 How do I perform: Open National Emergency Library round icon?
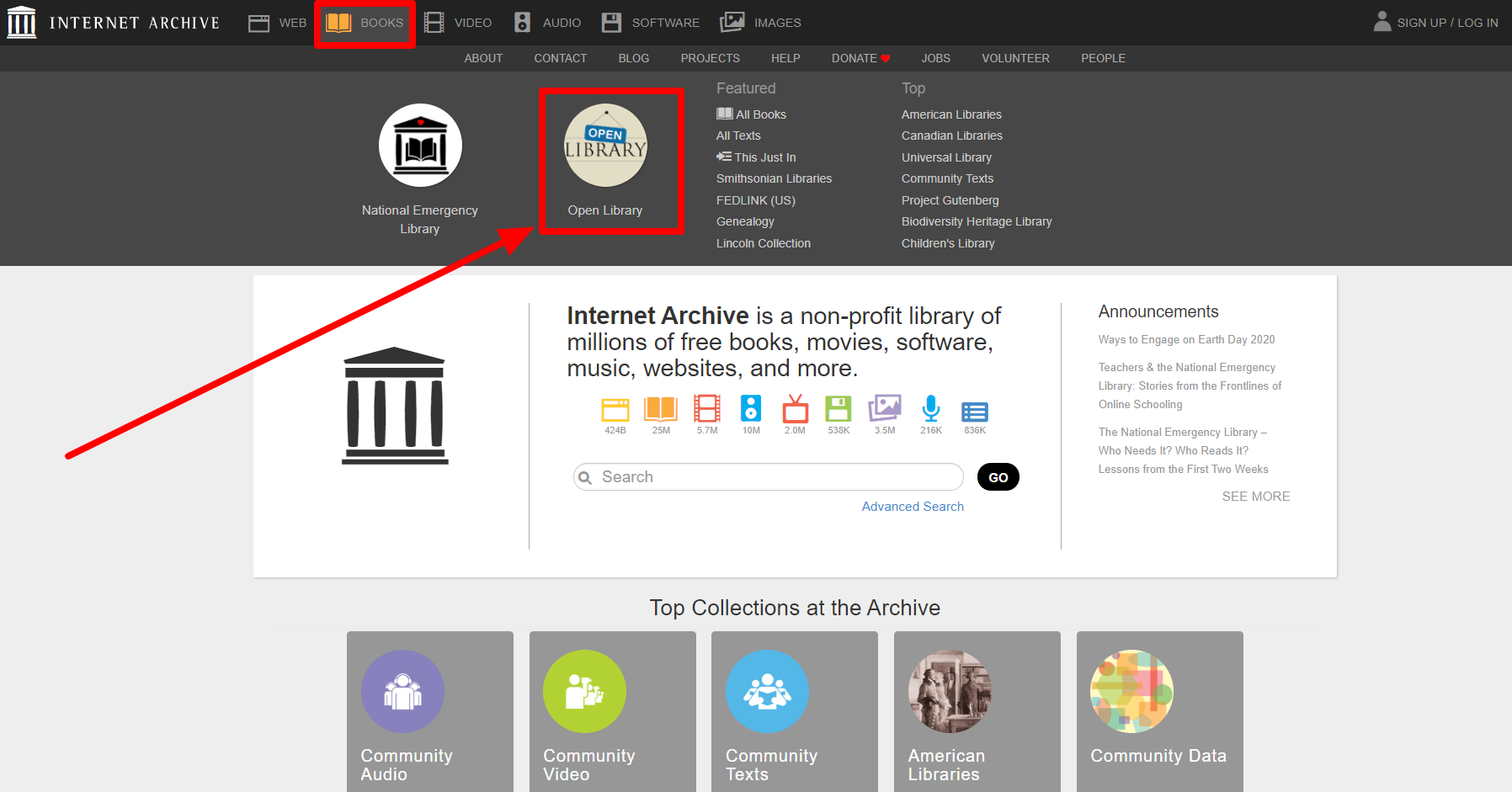pos(420,146)
